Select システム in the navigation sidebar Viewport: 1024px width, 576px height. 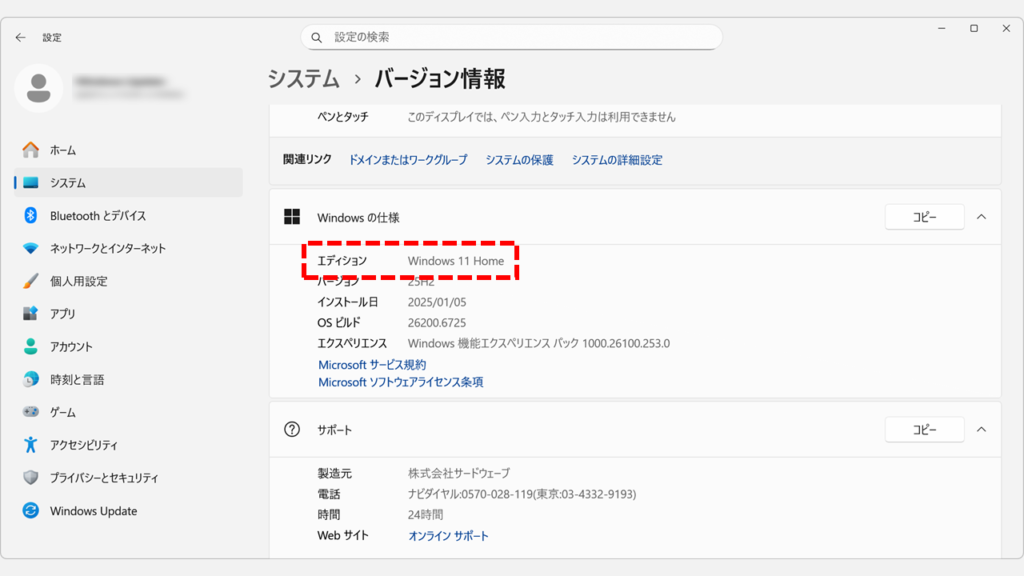point(68,183)
